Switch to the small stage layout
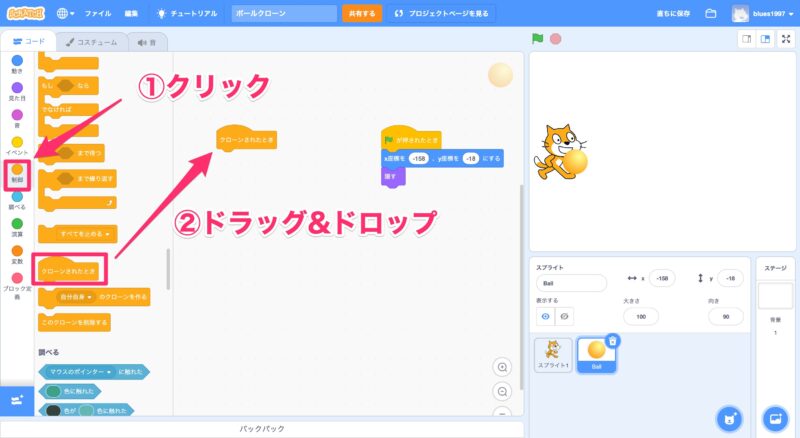The height and width of the screenshot is (438, 800). pos(745,40)
